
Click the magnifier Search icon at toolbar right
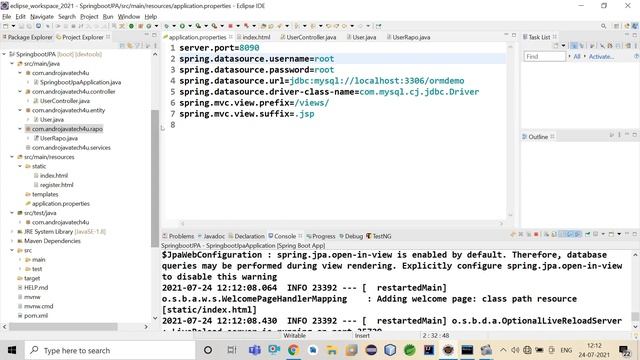pyautogui.click(x=603, y=26)
